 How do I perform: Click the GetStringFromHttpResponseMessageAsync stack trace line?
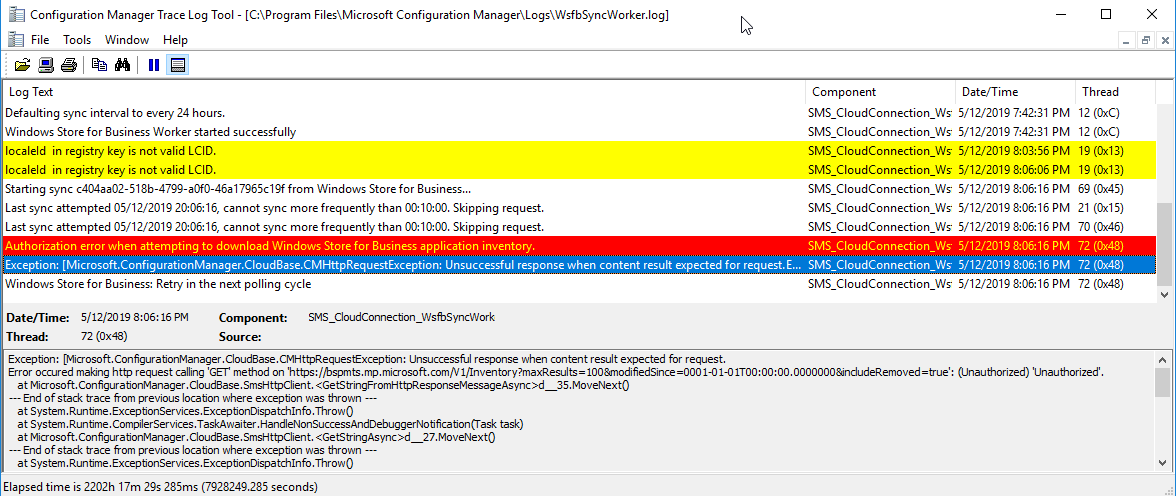click(x=322, y=386)
